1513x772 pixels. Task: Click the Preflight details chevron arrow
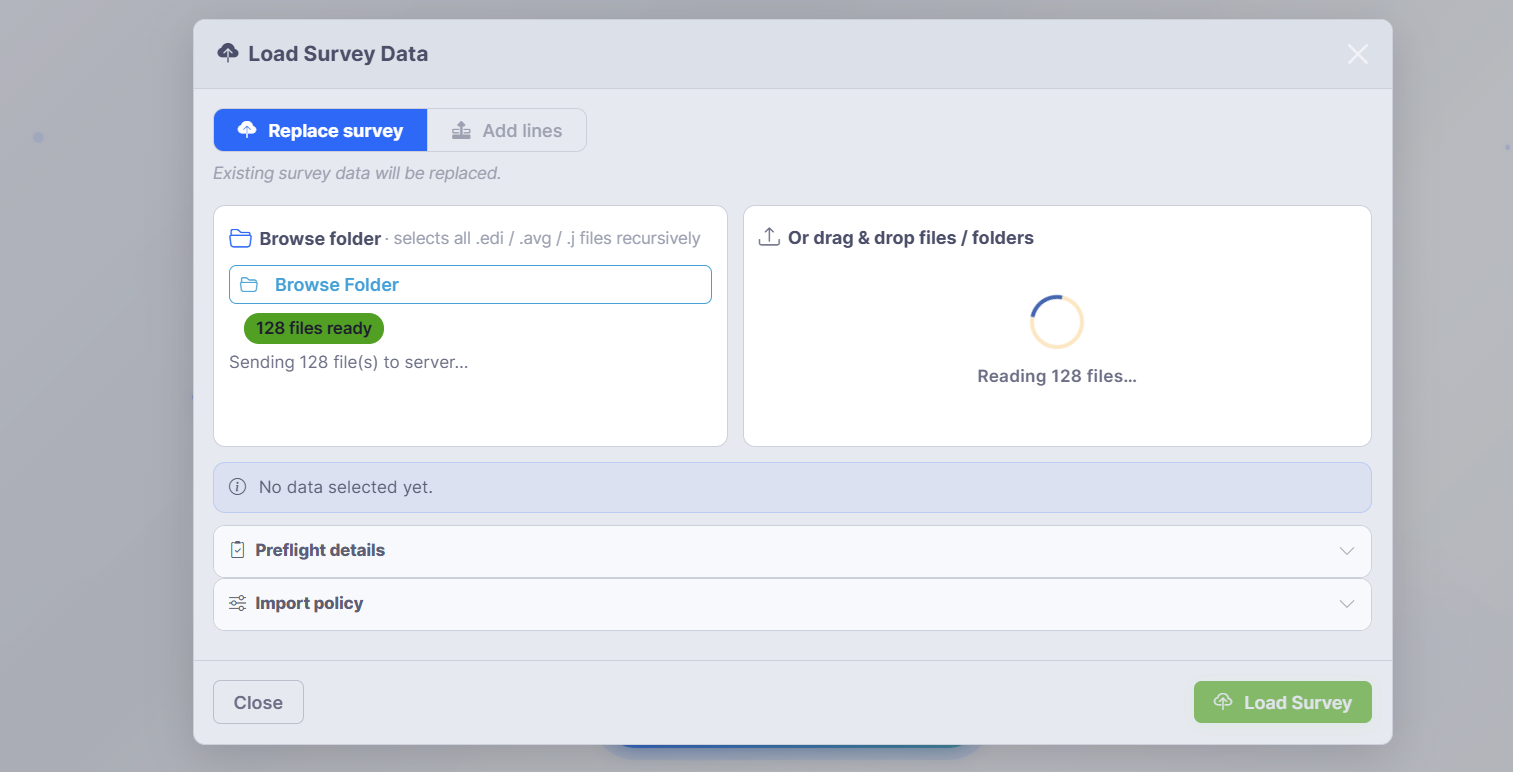1347,551
